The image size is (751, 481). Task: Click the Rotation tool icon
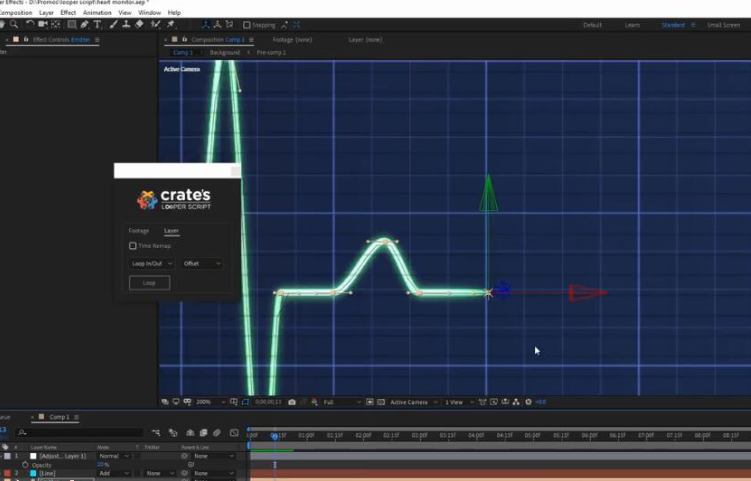point(31,25)
